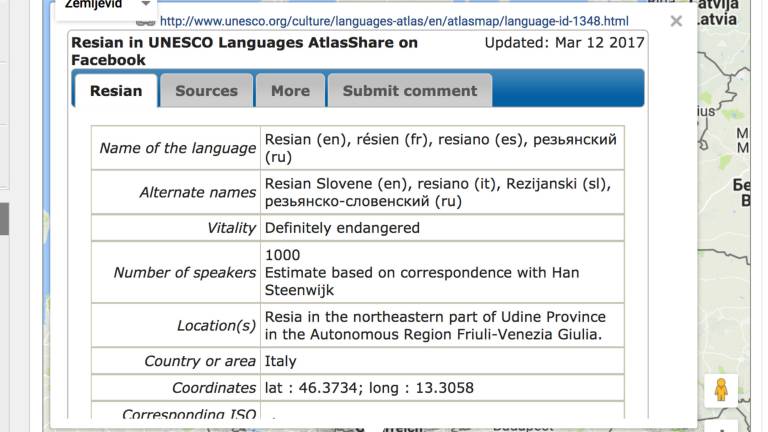The image size is (768, 432).
Task: Open the More tab
Action: pos(290,90)
